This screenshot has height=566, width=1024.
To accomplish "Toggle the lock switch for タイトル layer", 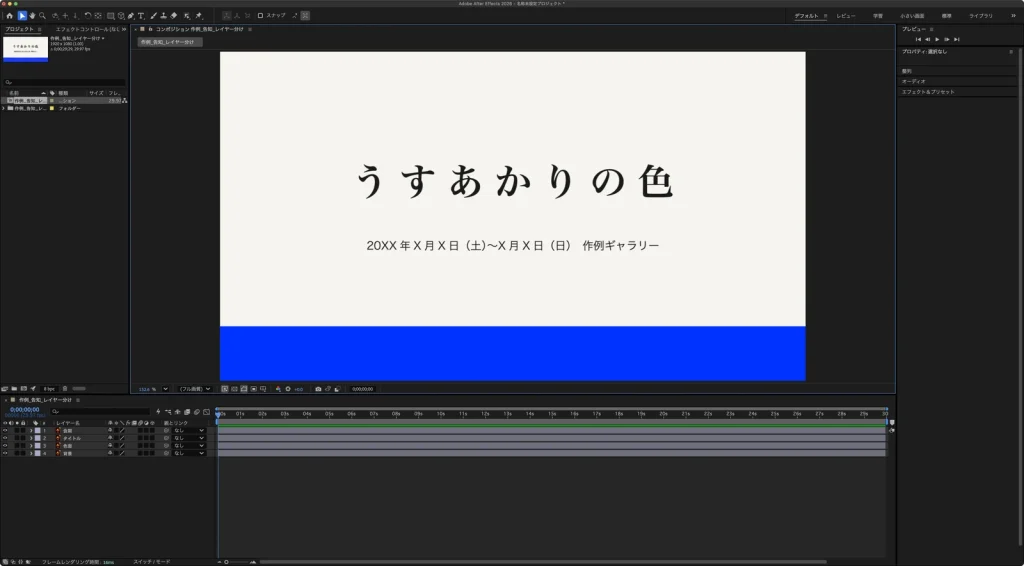I will tap(24, 438).
